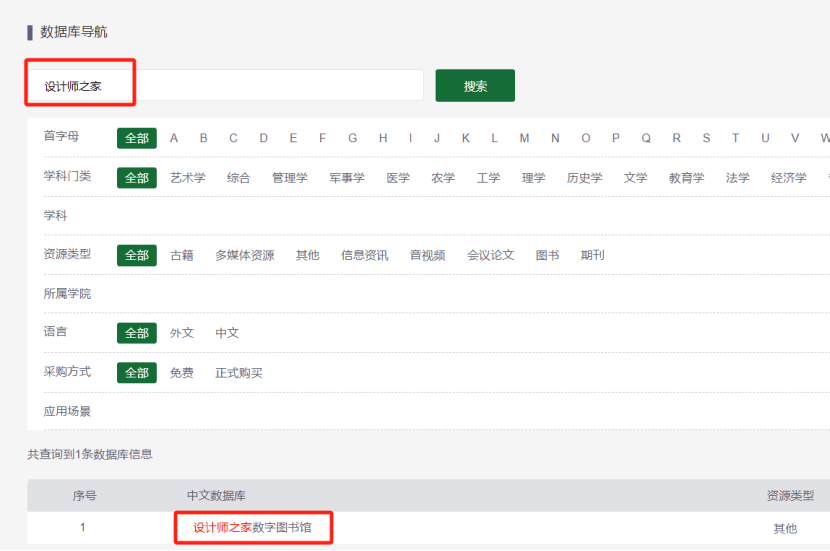Select 全部 in 资源类型 row
The width and height of the screenshot is (830, 551).
pyautogui.click(x=136, y=255)
